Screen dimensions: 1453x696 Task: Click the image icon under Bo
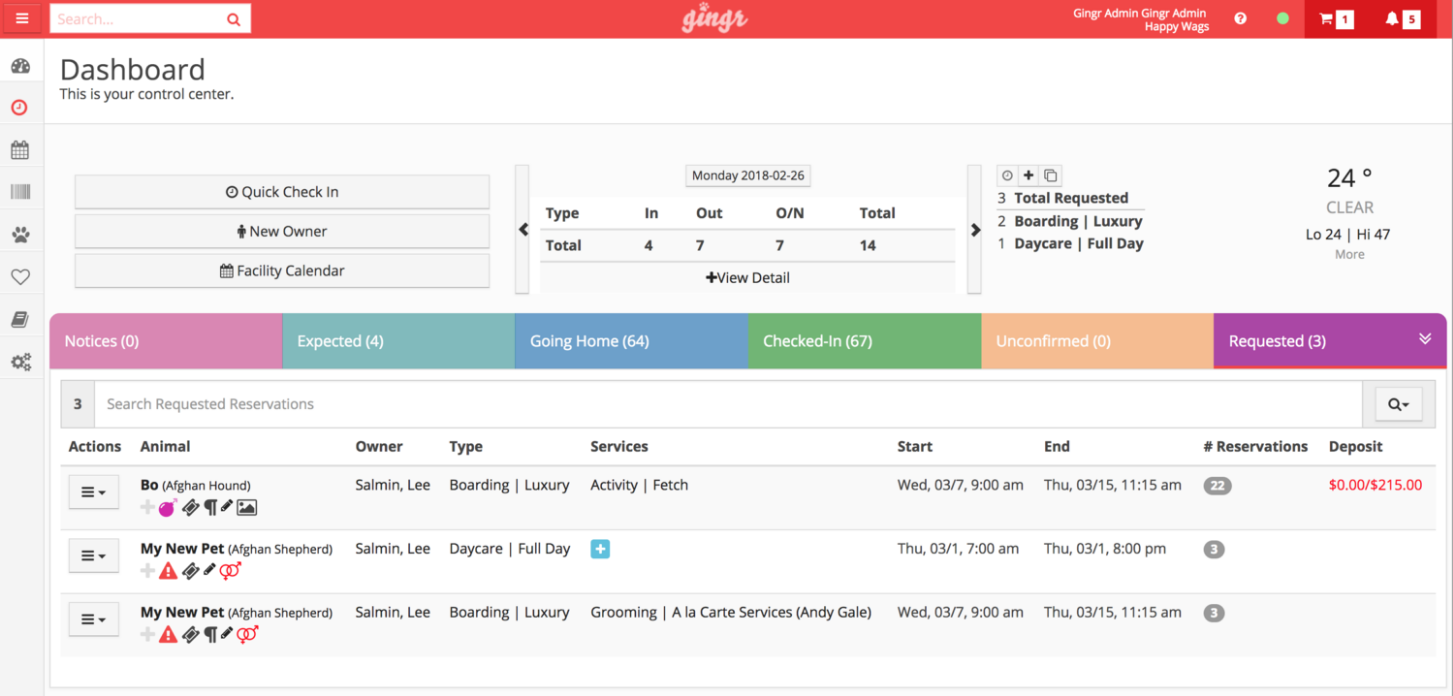coord(247,508)
